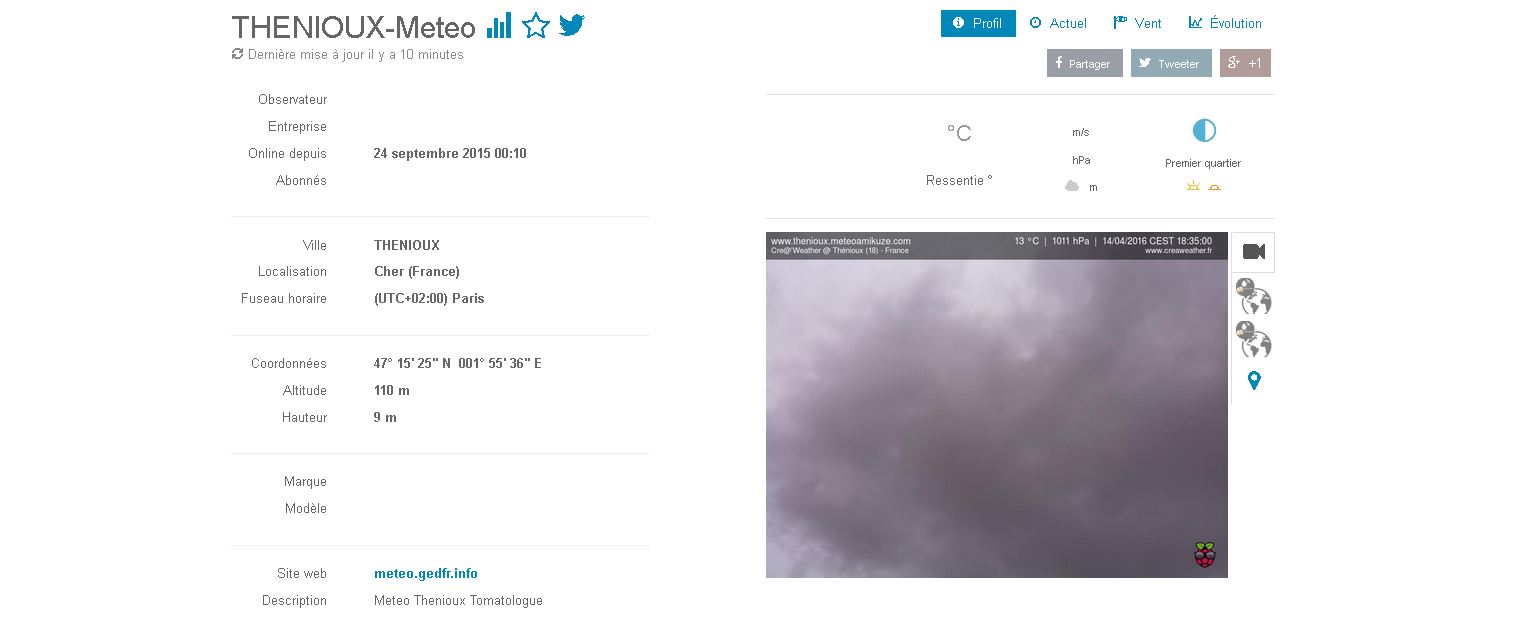The width and height of the screenshot is (1515, 644).
Task: Click the Premier quartier moon phase icon
Action: tap(1203, 131)
